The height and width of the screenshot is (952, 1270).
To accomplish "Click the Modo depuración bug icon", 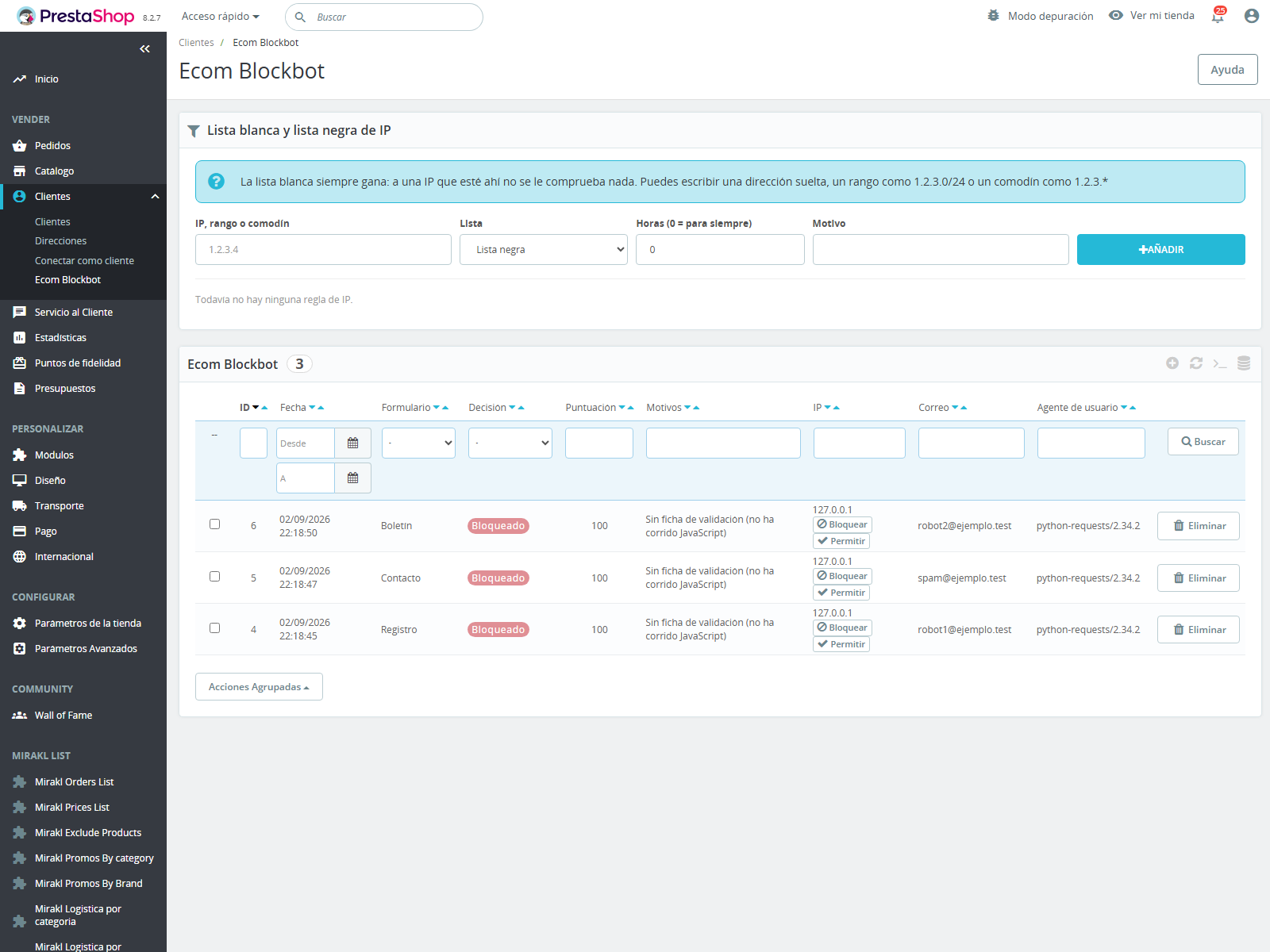I will 993,16.
